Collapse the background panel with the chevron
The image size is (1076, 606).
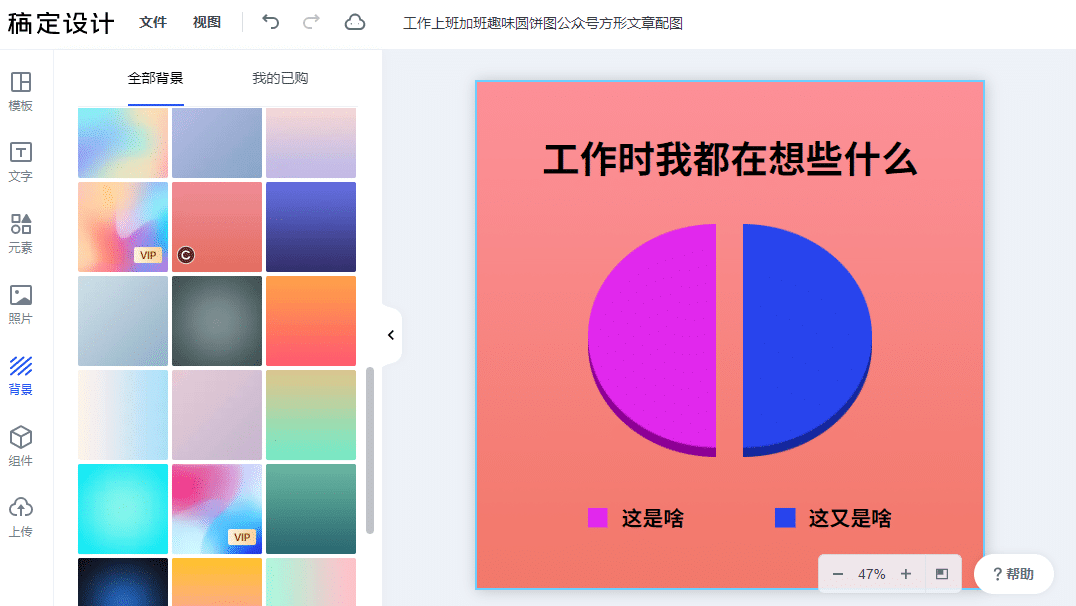pyautogui.click(x=391, y=335)
